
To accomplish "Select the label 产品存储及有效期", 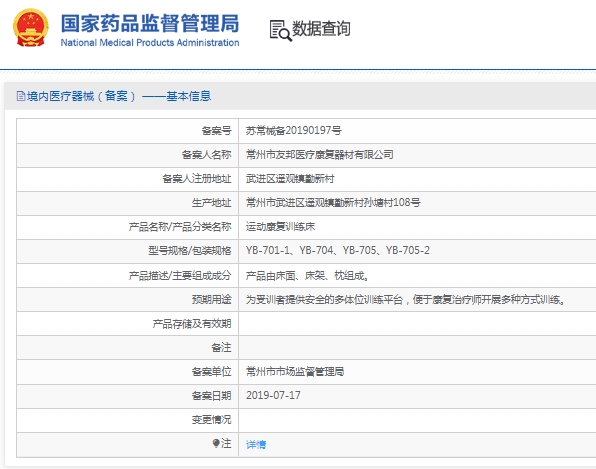I will pyautogui.click(x=192, y=324).
